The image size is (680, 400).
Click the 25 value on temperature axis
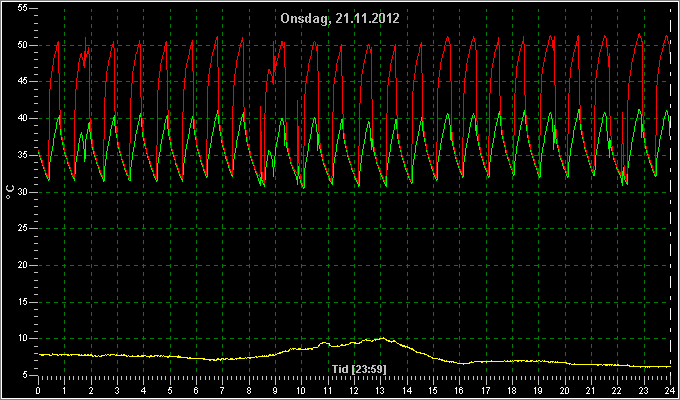(x=23, y=228)
